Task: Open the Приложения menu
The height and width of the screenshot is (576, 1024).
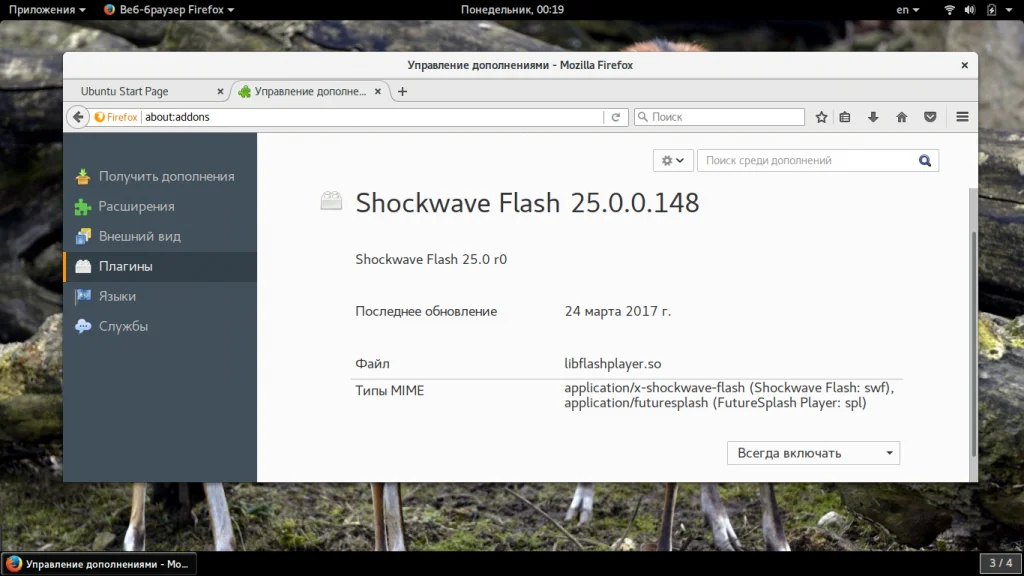Action: point(46,10)
